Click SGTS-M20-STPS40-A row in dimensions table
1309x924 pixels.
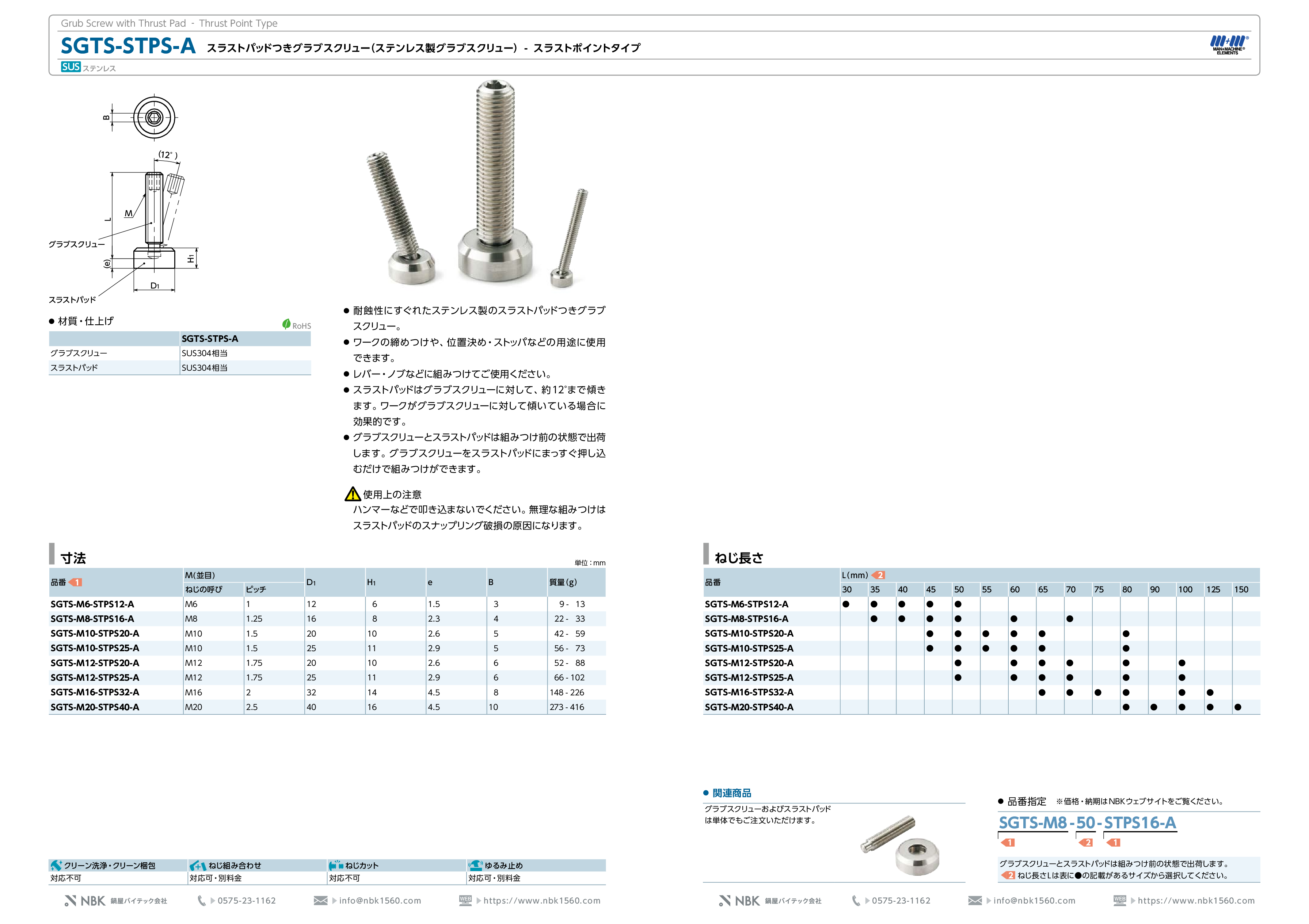click(x=95, y=707)
